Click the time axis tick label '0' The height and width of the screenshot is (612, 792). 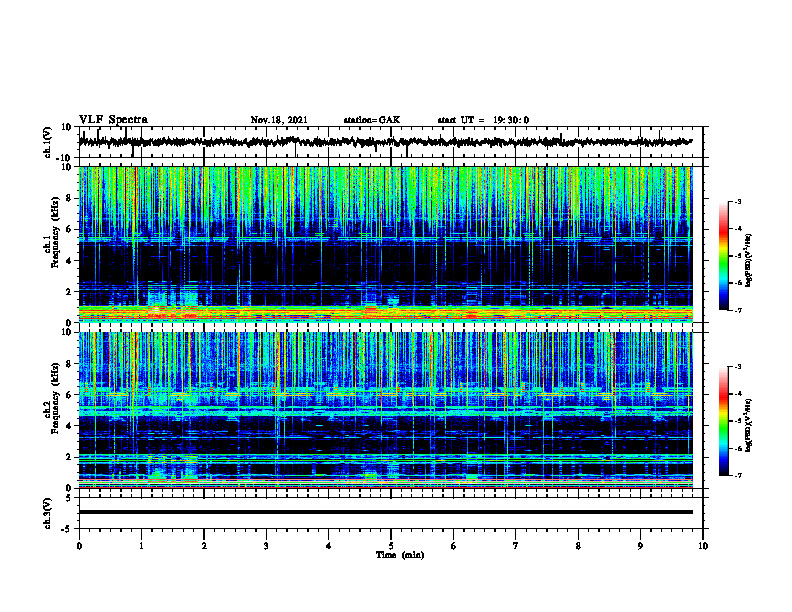point(79,546)
